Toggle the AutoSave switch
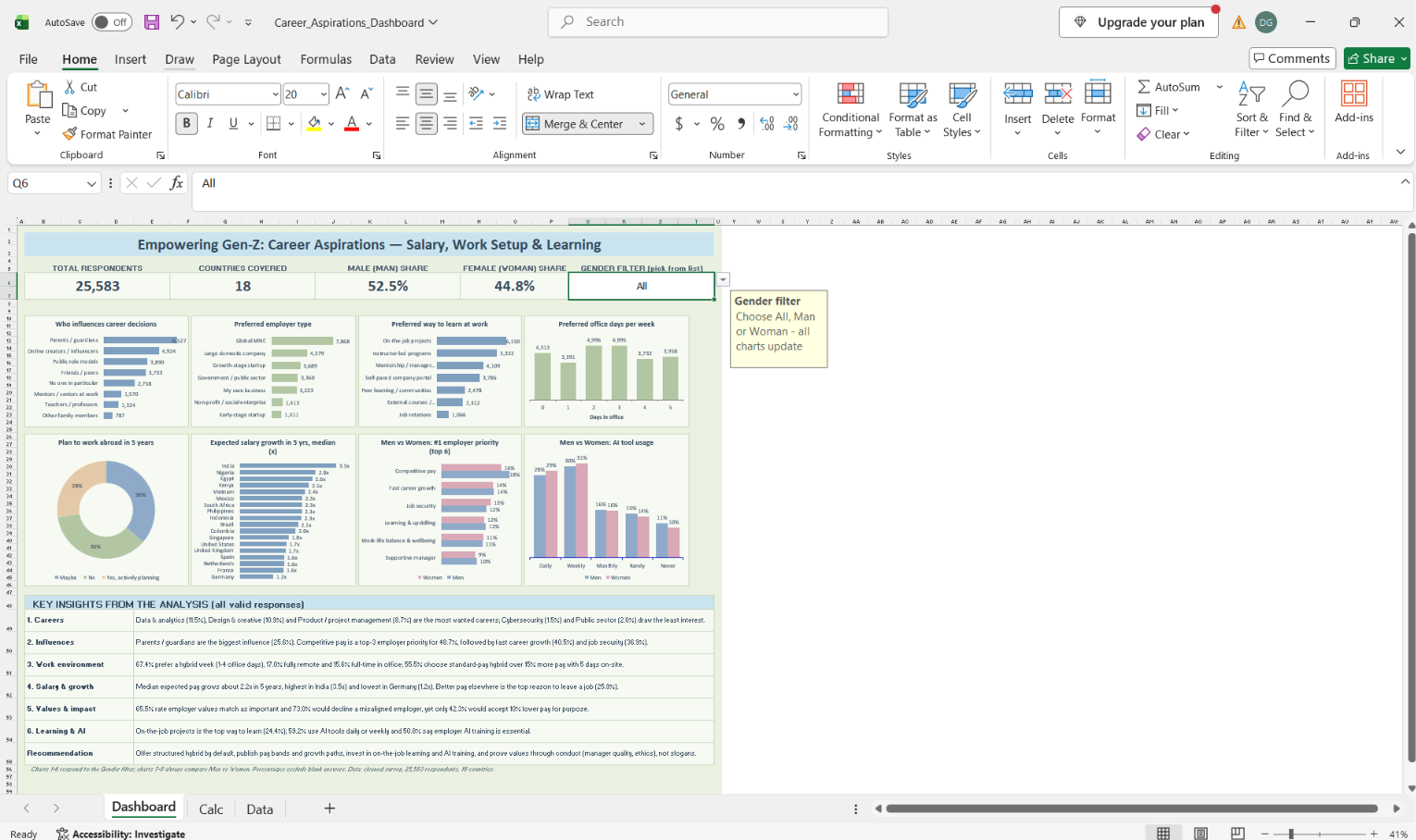Viewport: 1416px width, 840px height. [112, 22]
